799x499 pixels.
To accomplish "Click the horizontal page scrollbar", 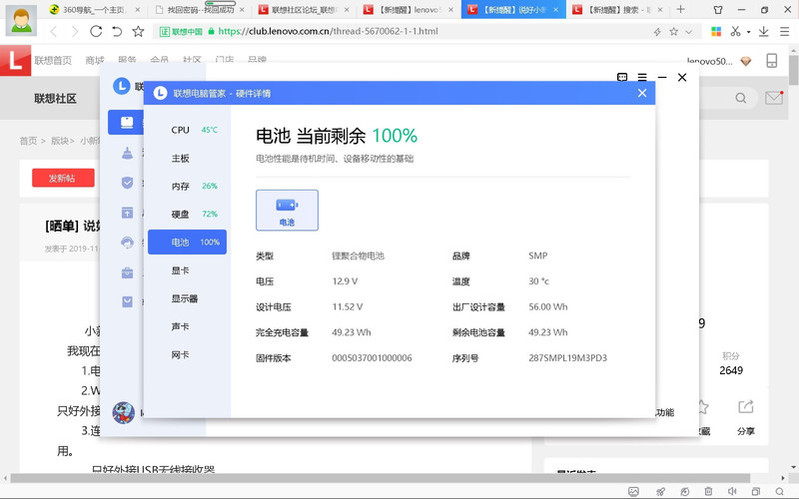I will point(380,478).
